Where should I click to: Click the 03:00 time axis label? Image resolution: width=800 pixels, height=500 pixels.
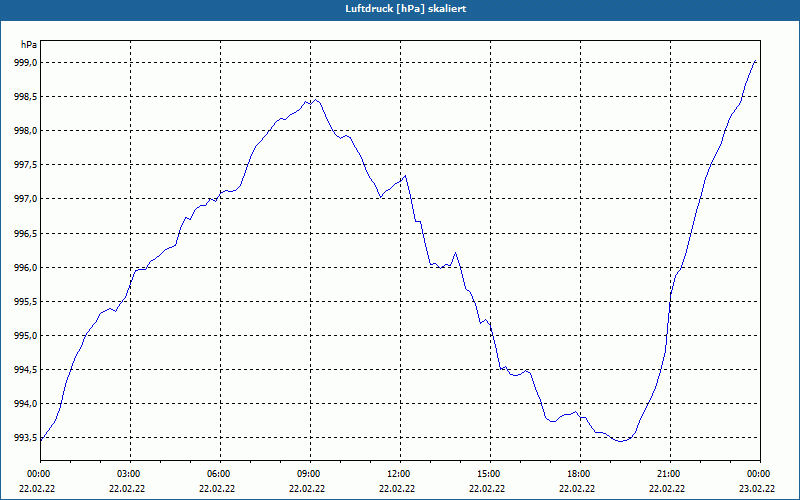[128, 473]
